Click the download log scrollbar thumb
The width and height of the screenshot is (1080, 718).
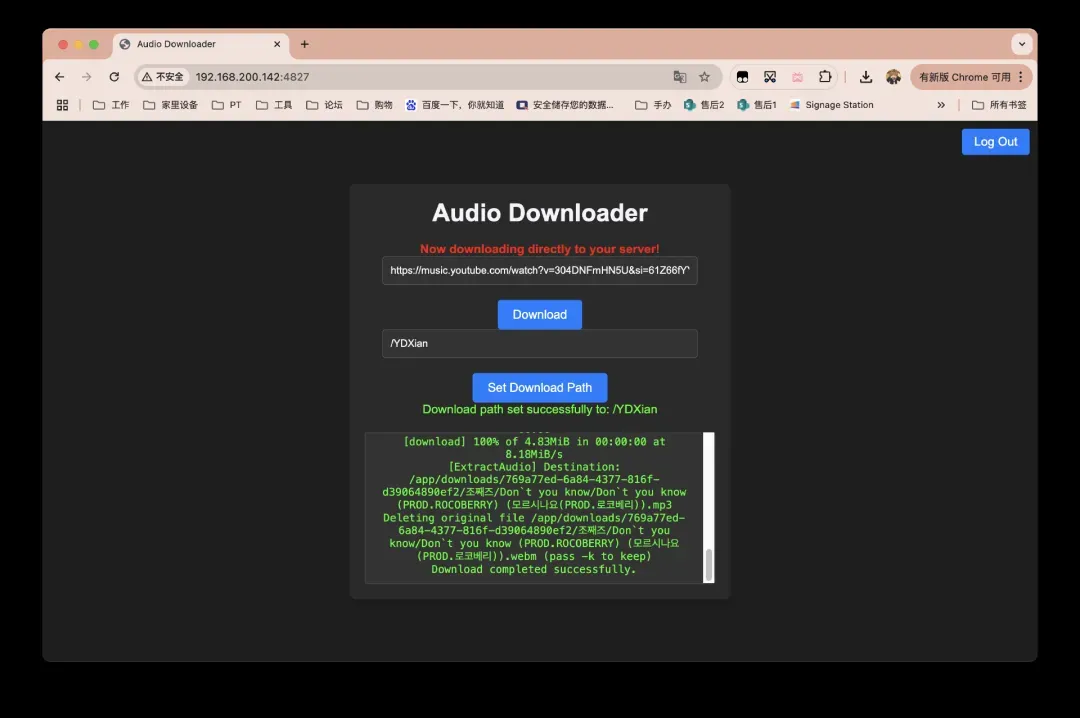pos(709,564)
